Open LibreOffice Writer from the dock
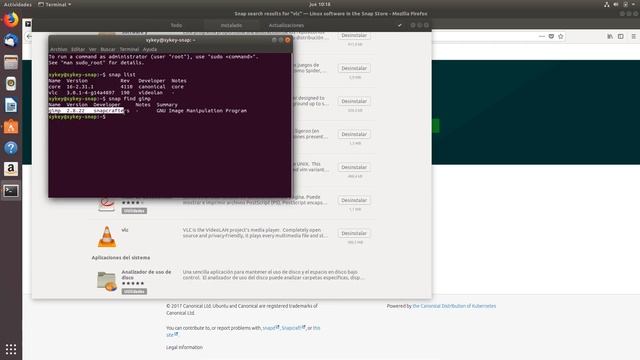Image resolution: width=640 pixels, height=360 pixels. pyautogui.click(x=11, y=105)
